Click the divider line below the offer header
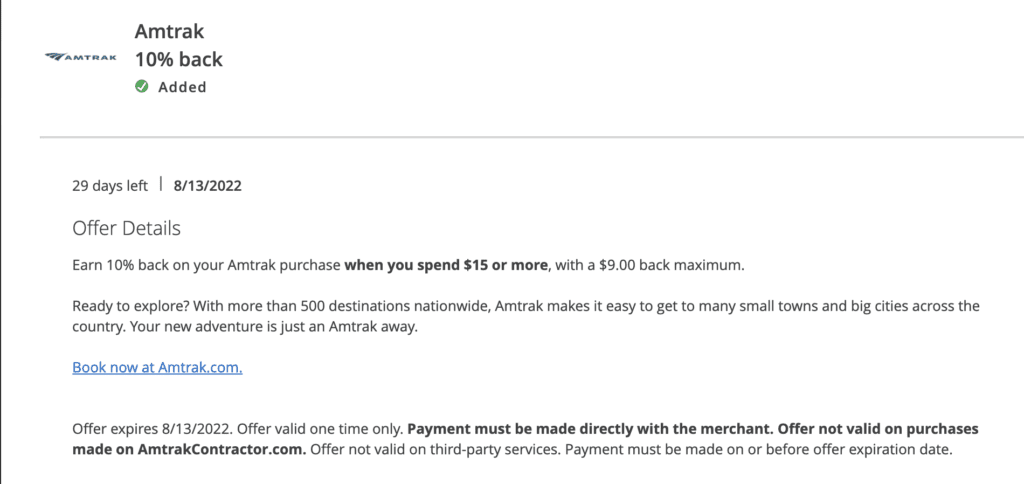Image resolution: width=1024 pixels, height=484 pixels. point(532,137)
